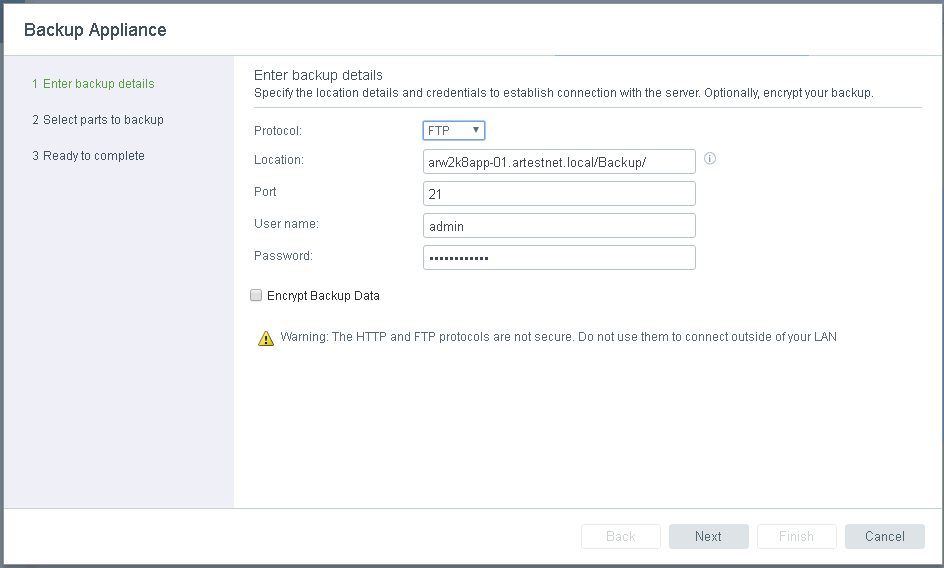Image resolution: width=944 pixels, height=568 pixels.
Task: Focus the Password input field
Action: 559,258
